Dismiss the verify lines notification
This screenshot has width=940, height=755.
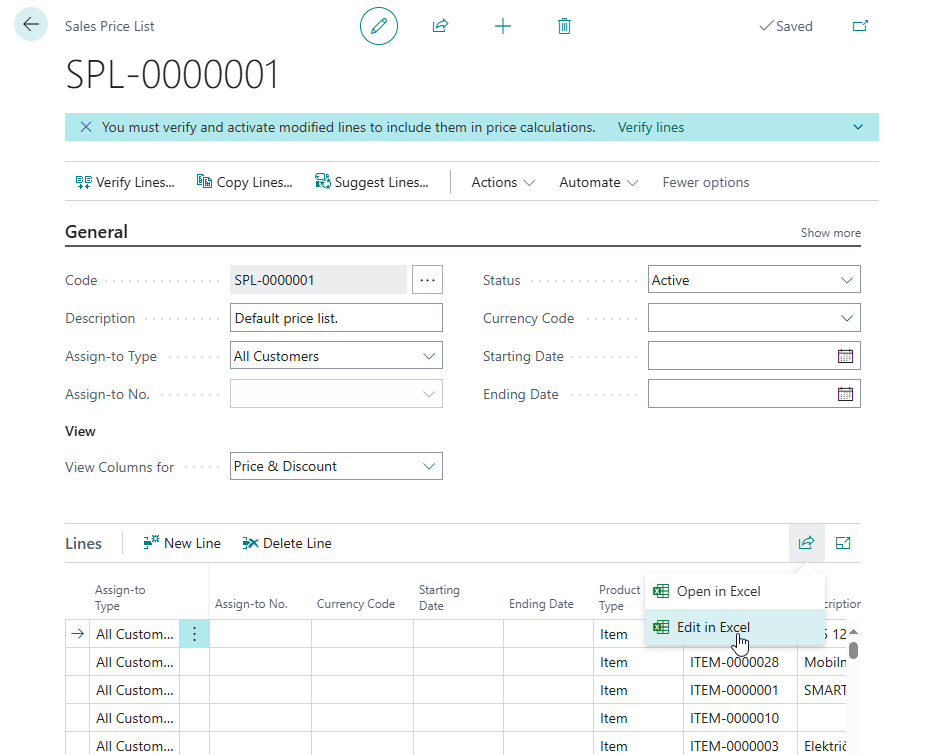(x=86, y=127)
